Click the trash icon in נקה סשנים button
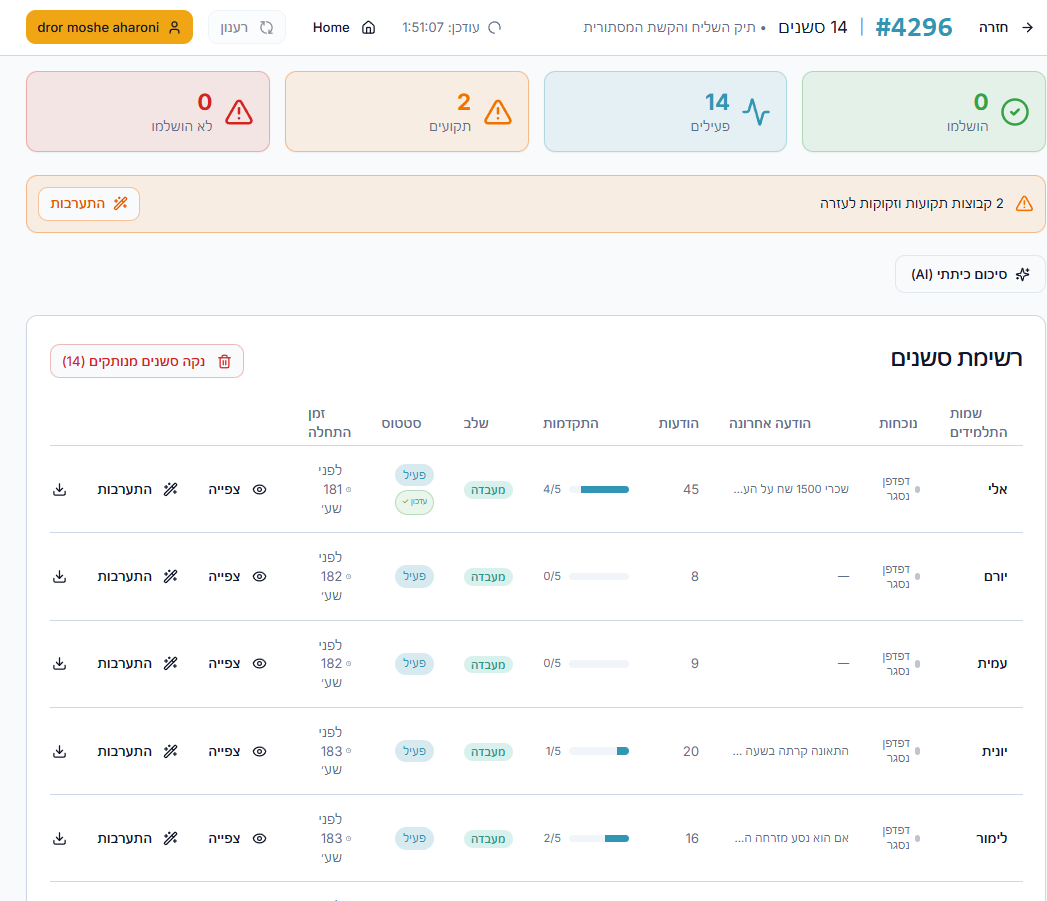 click(224, 361)
